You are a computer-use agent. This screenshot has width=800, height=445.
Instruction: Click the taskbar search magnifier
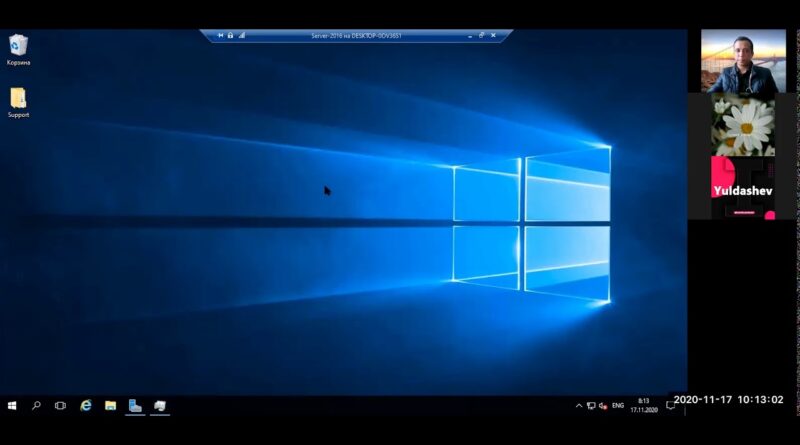point(36,406)
